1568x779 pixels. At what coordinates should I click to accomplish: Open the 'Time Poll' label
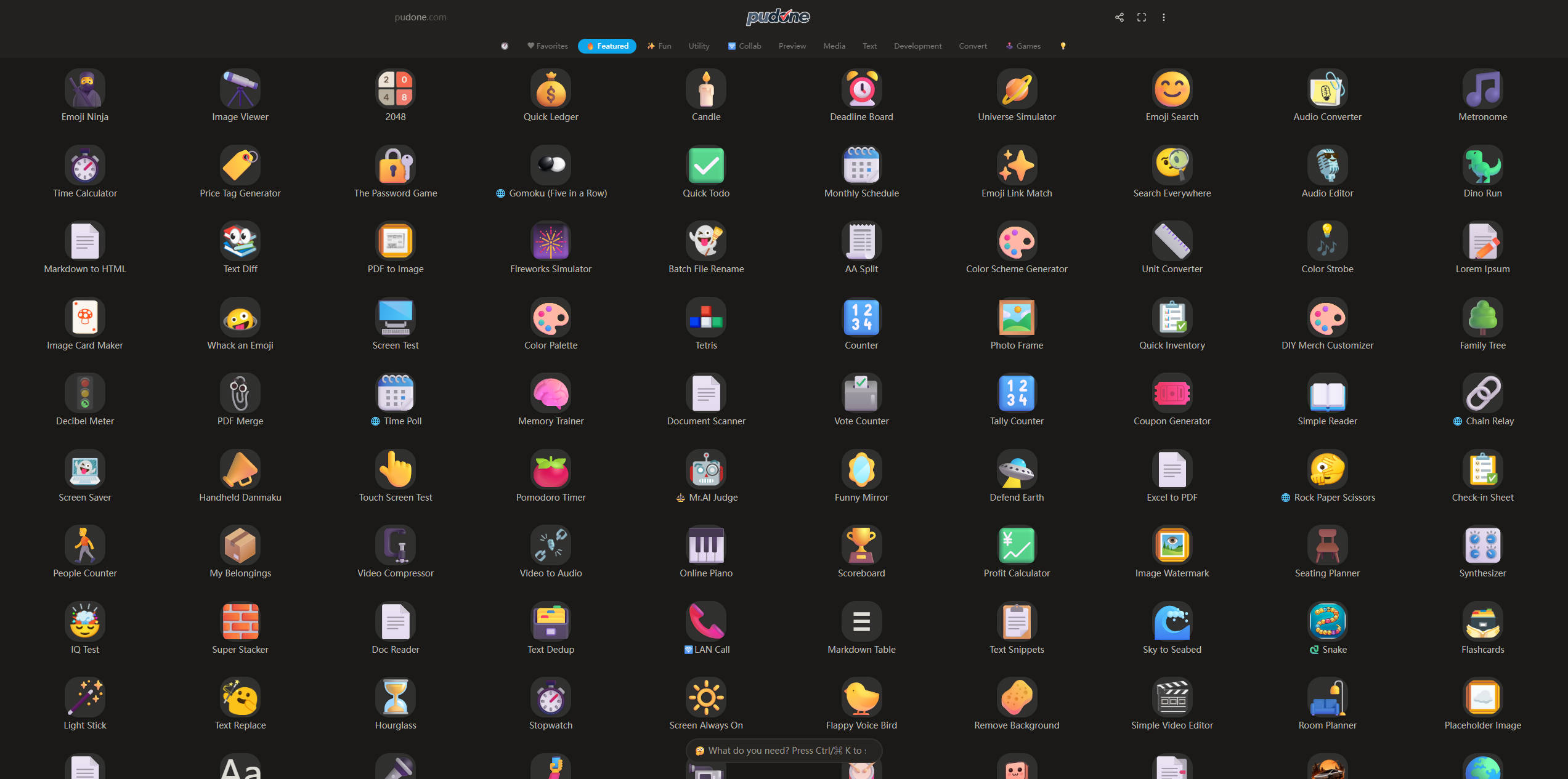pyautogui.click(x=396, y=421)
